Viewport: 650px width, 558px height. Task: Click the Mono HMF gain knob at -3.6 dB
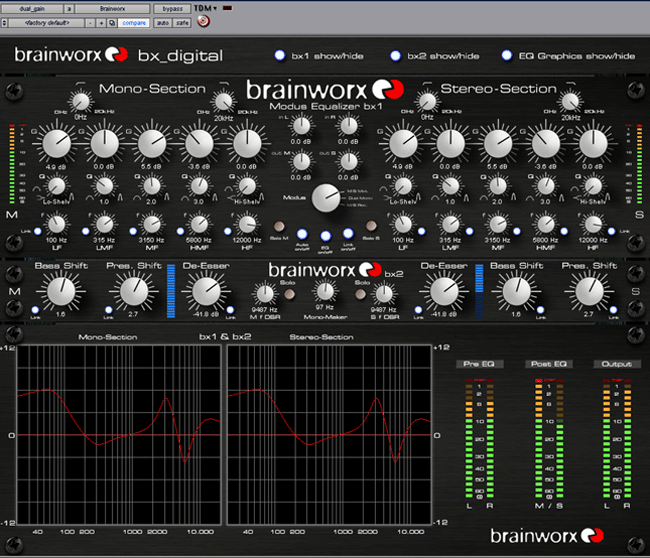(199, 143)
